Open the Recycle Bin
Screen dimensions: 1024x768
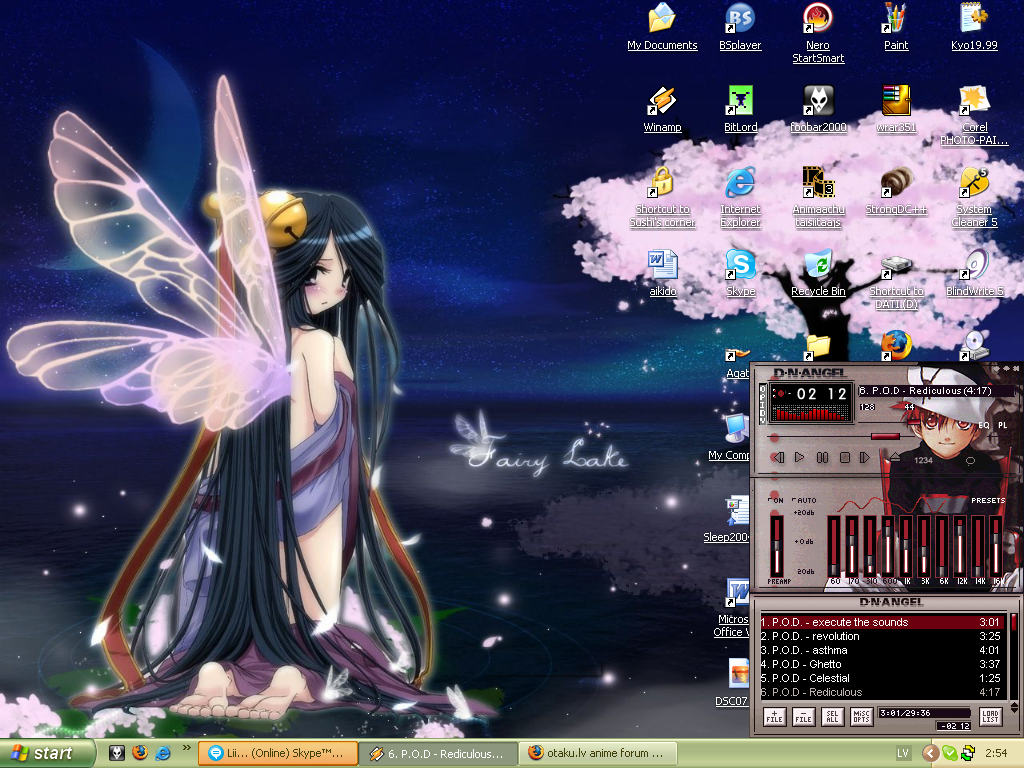click(x=818, y=274)
